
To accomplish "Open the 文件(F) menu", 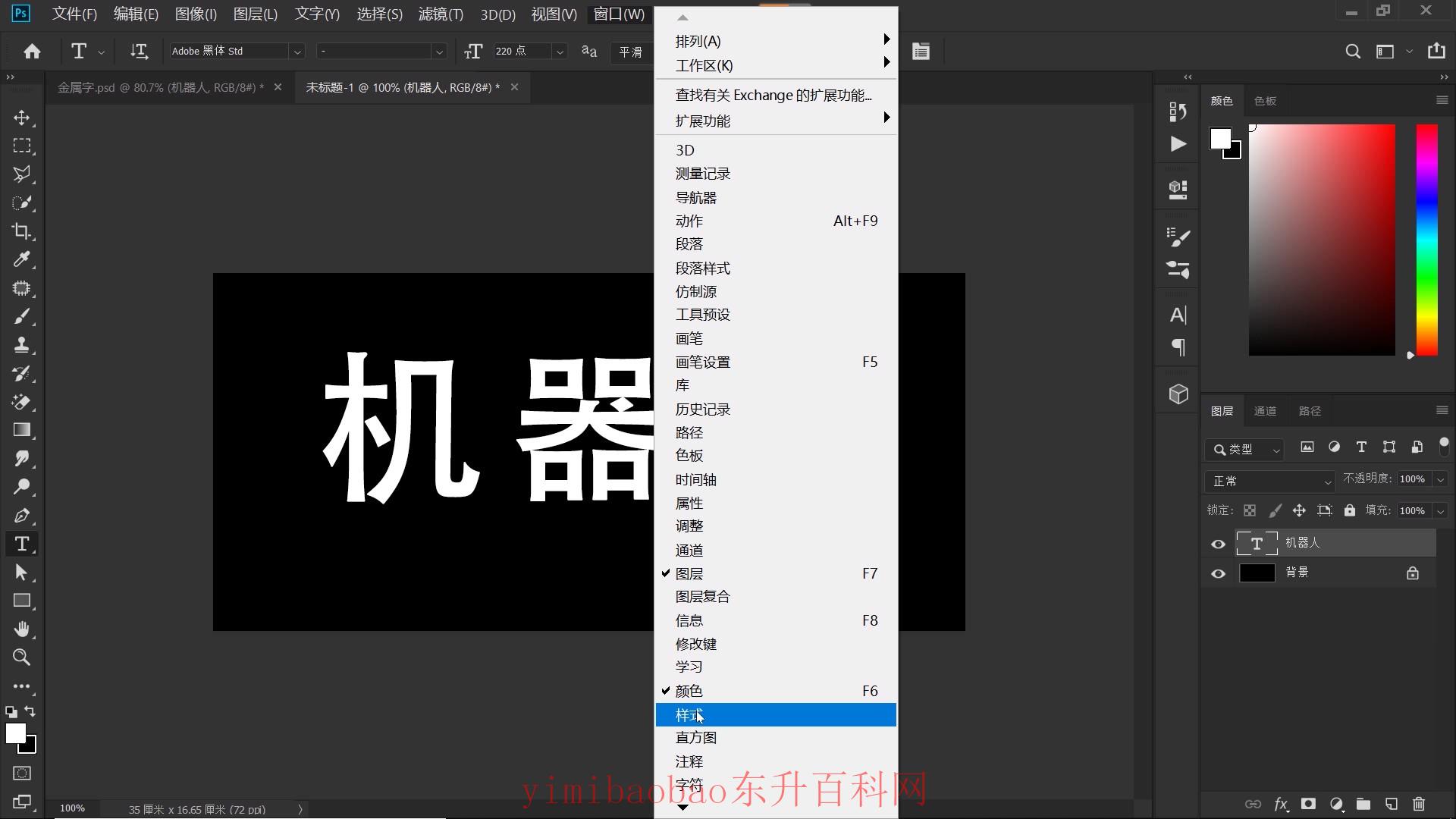I will point(74,14).
